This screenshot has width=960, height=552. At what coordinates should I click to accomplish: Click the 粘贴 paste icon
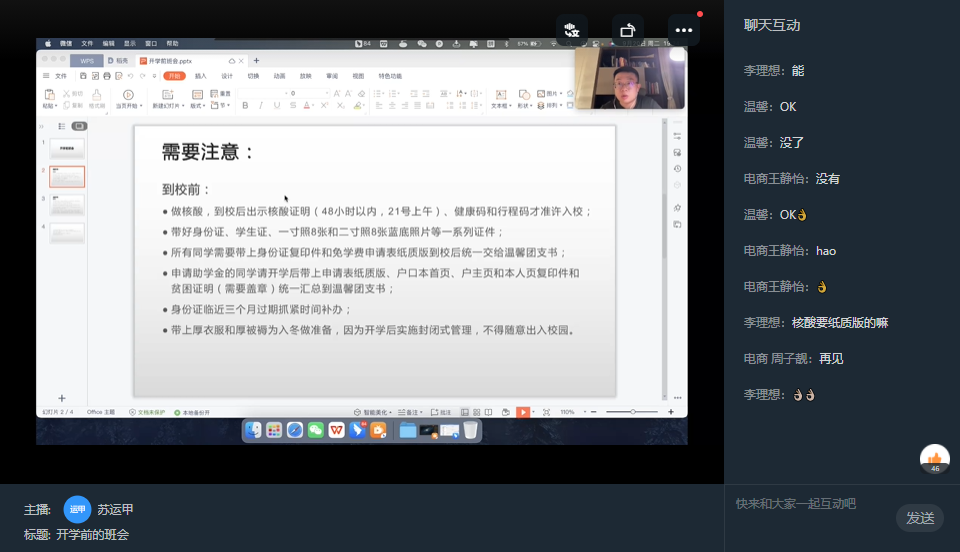click(49, 94)
